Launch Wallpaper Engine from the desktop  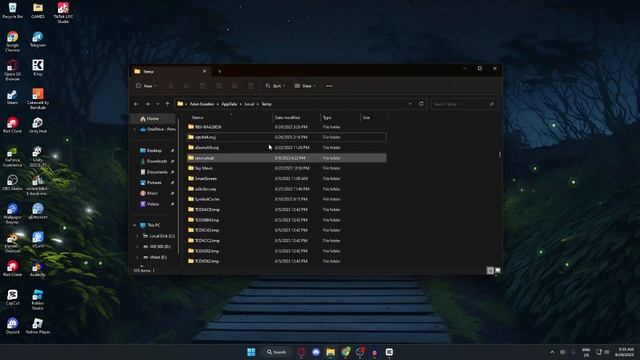tap(12, 213)
